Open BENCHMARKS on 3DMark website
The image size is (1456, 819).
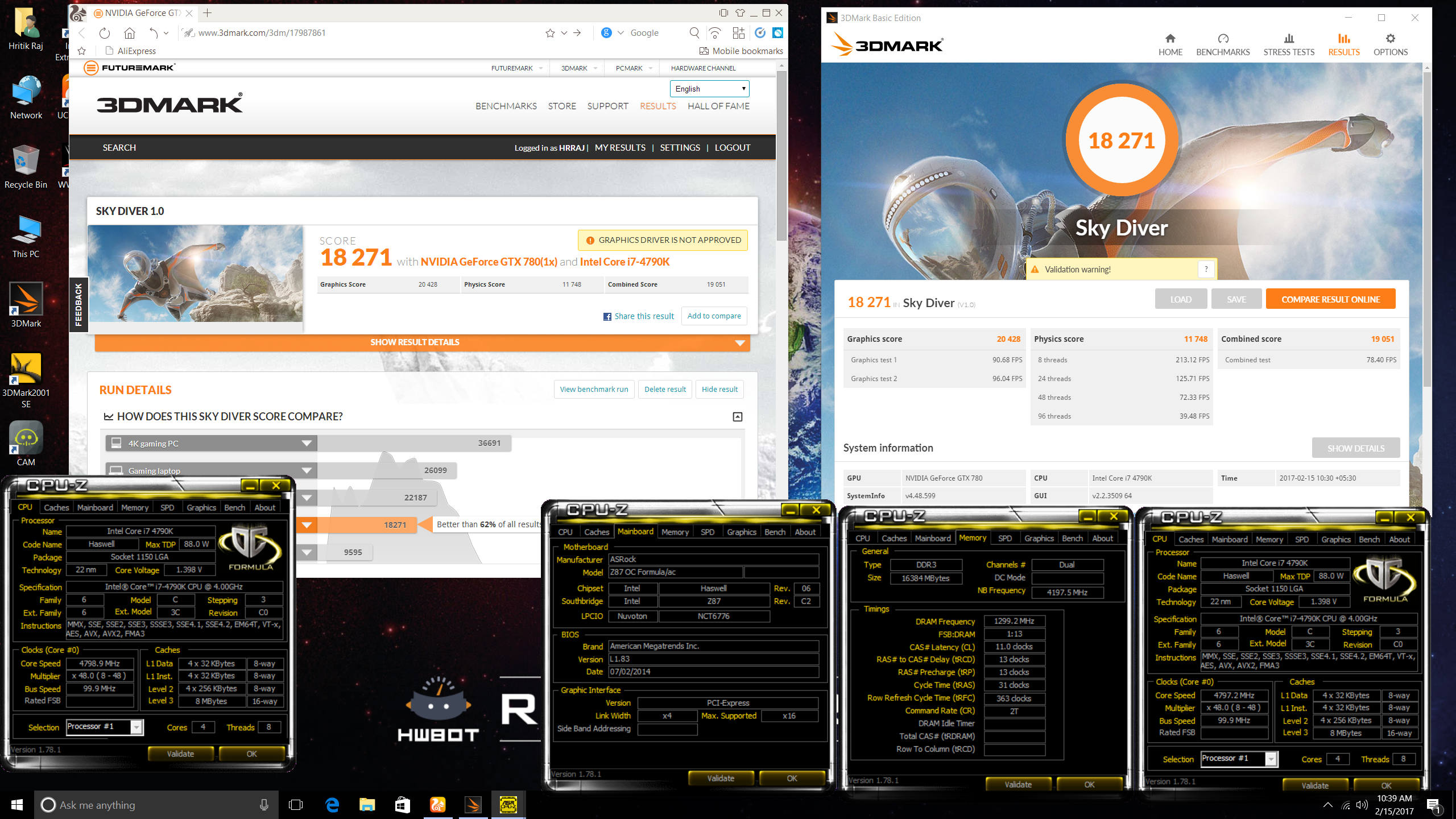pos(506,106)
